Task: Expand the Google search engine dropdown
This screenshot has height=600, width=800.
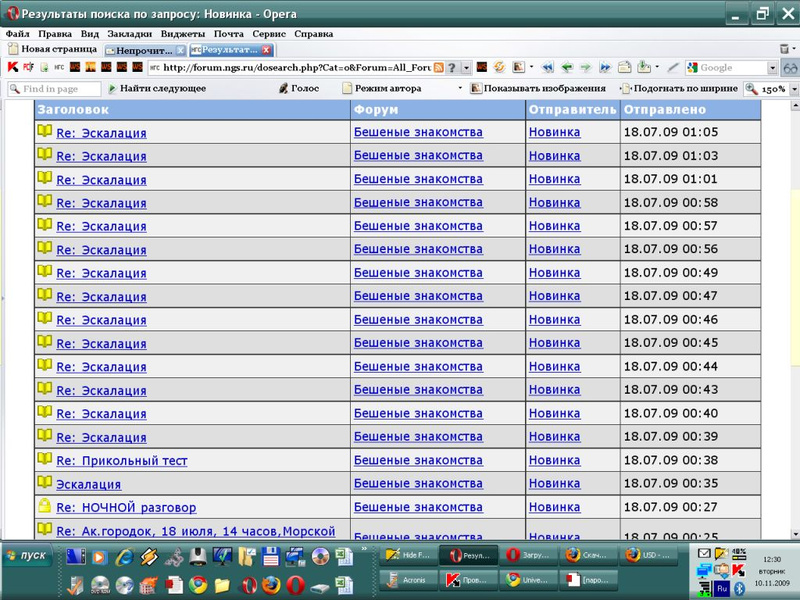Action: pyautogui.click(x=772, y=68)
